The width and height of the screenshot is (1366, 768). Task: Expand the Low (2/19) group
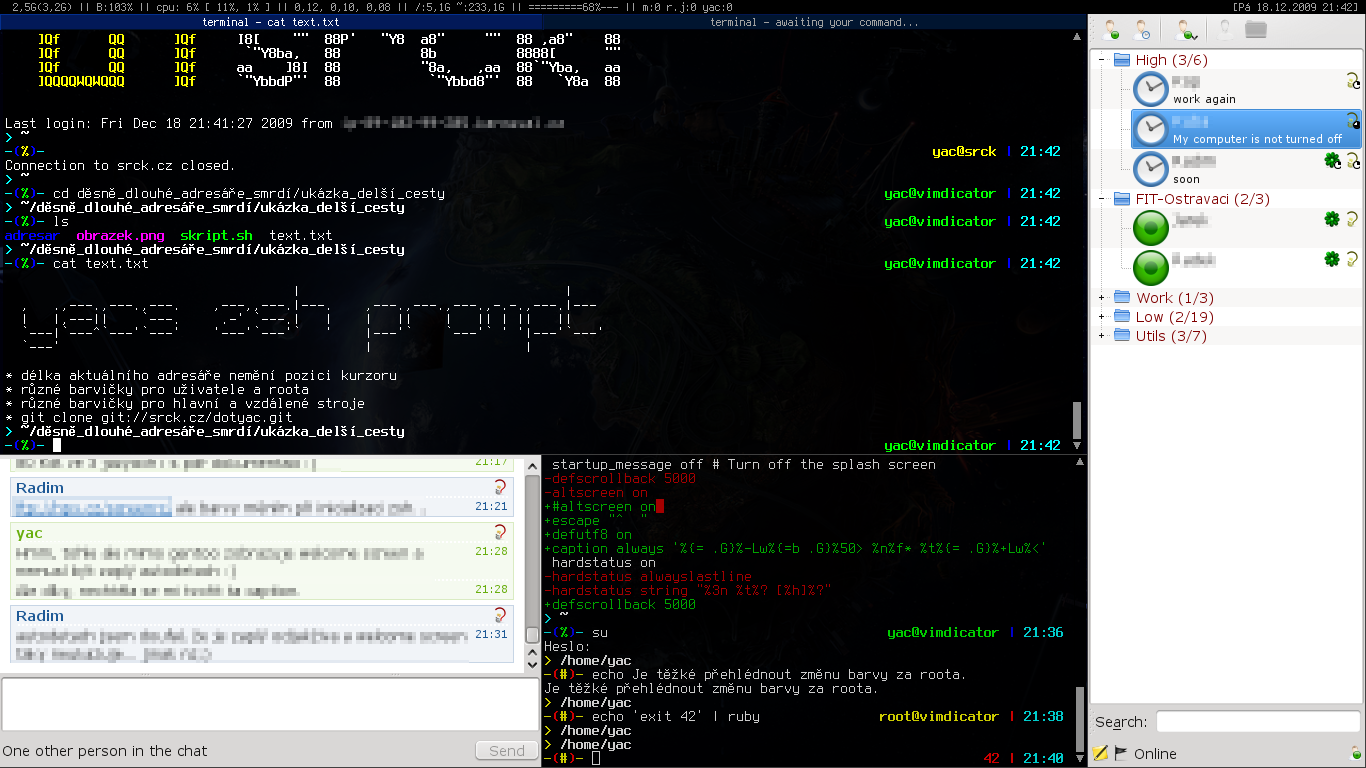(x=1102, y=317)
